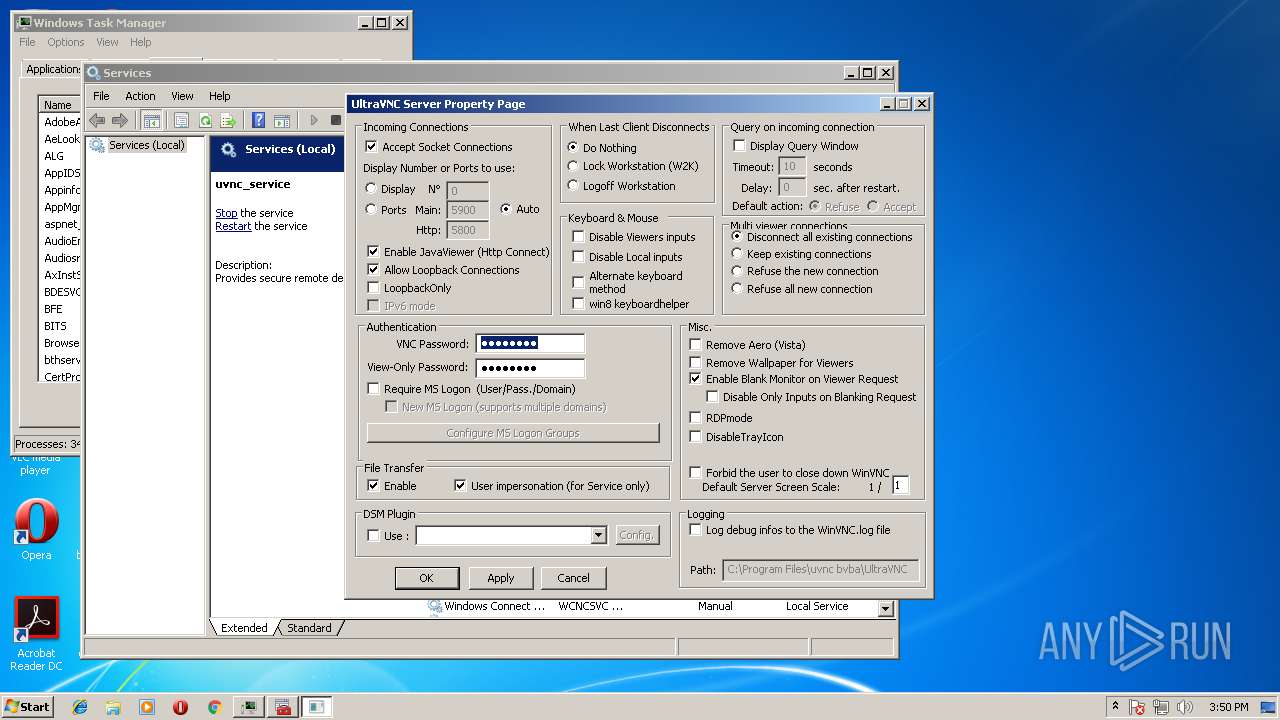The height and width of the screenshot is (720, 1280).
Task: Toggle Show/Hide Console Tree icon in Services
Action: (x=152, y=121)
